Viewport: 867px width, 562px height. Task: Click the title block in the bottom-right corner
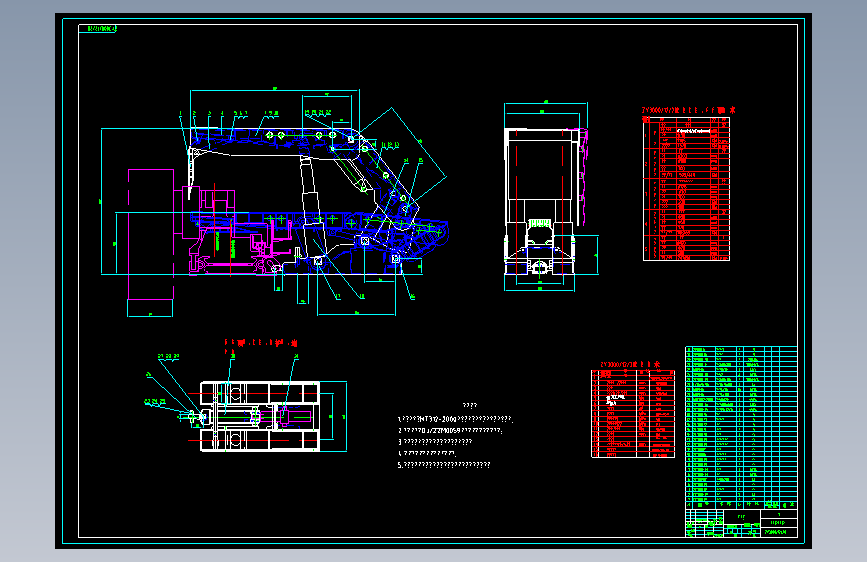point(741,523)
